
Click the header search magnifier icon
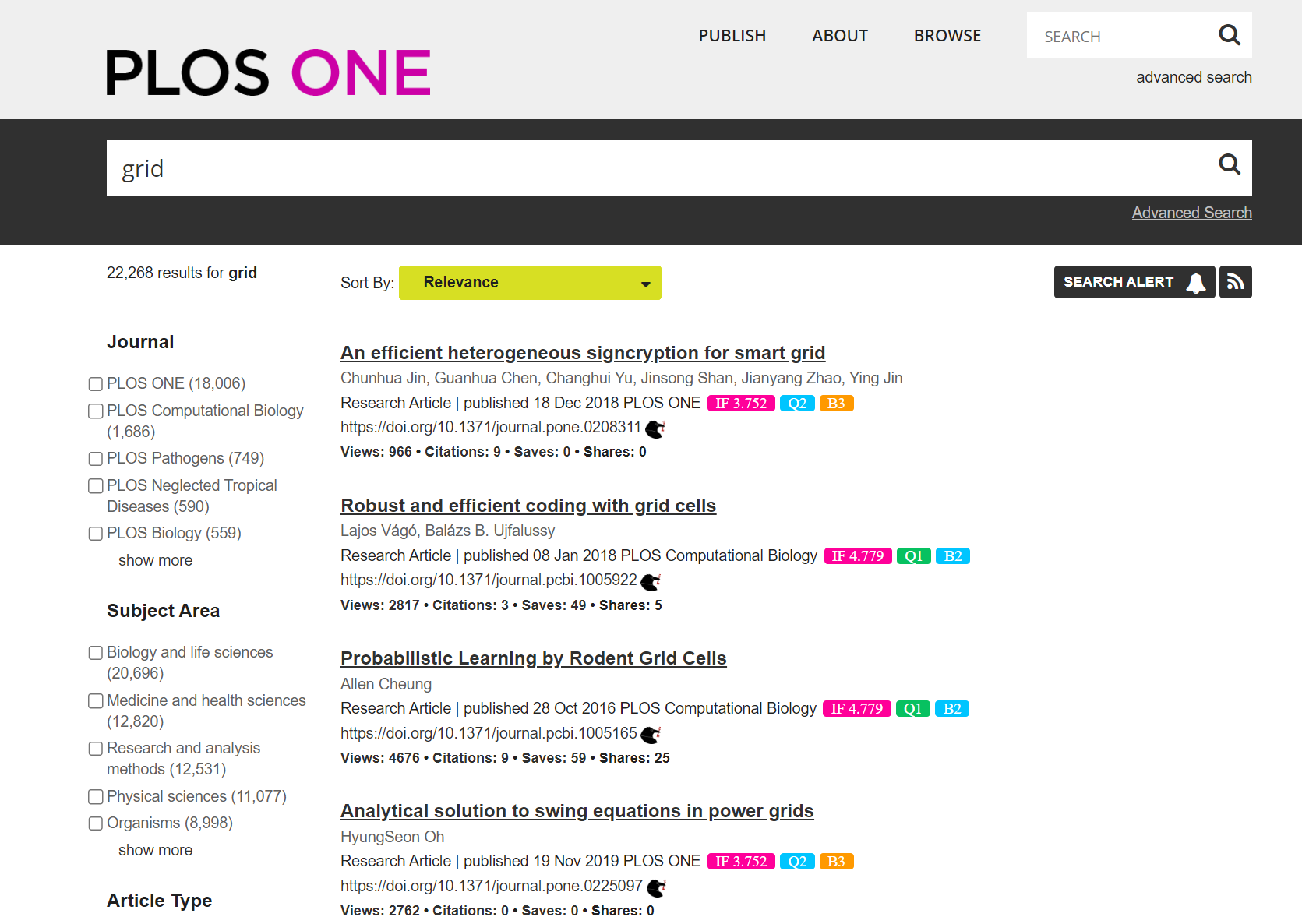[1229, 35]
